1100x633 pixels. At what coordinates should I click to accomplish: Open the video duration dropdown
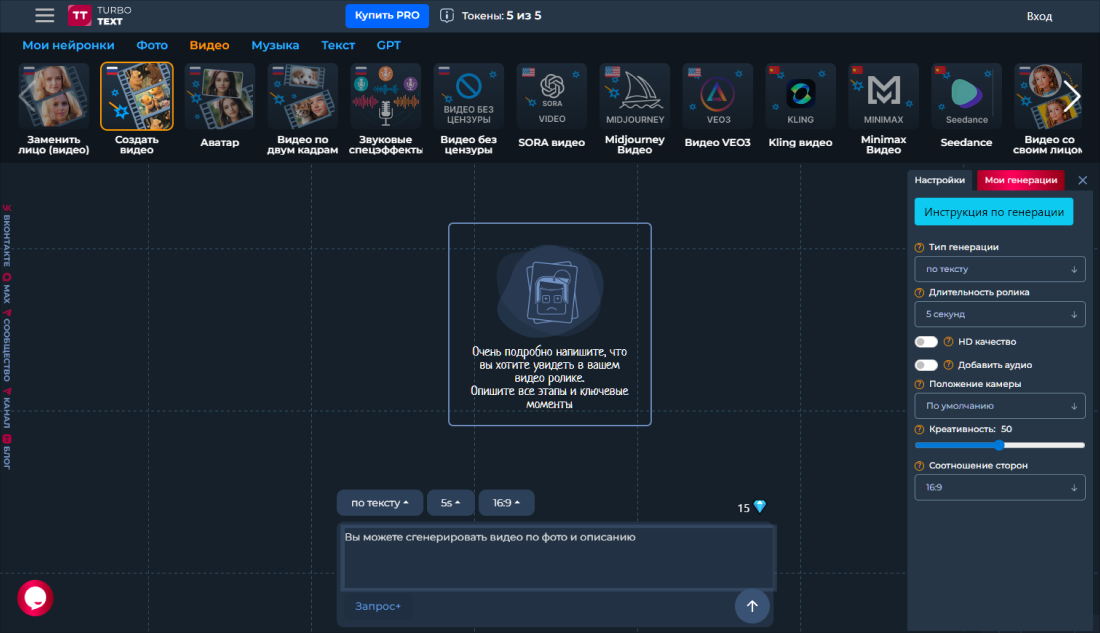tap(999, 314)
